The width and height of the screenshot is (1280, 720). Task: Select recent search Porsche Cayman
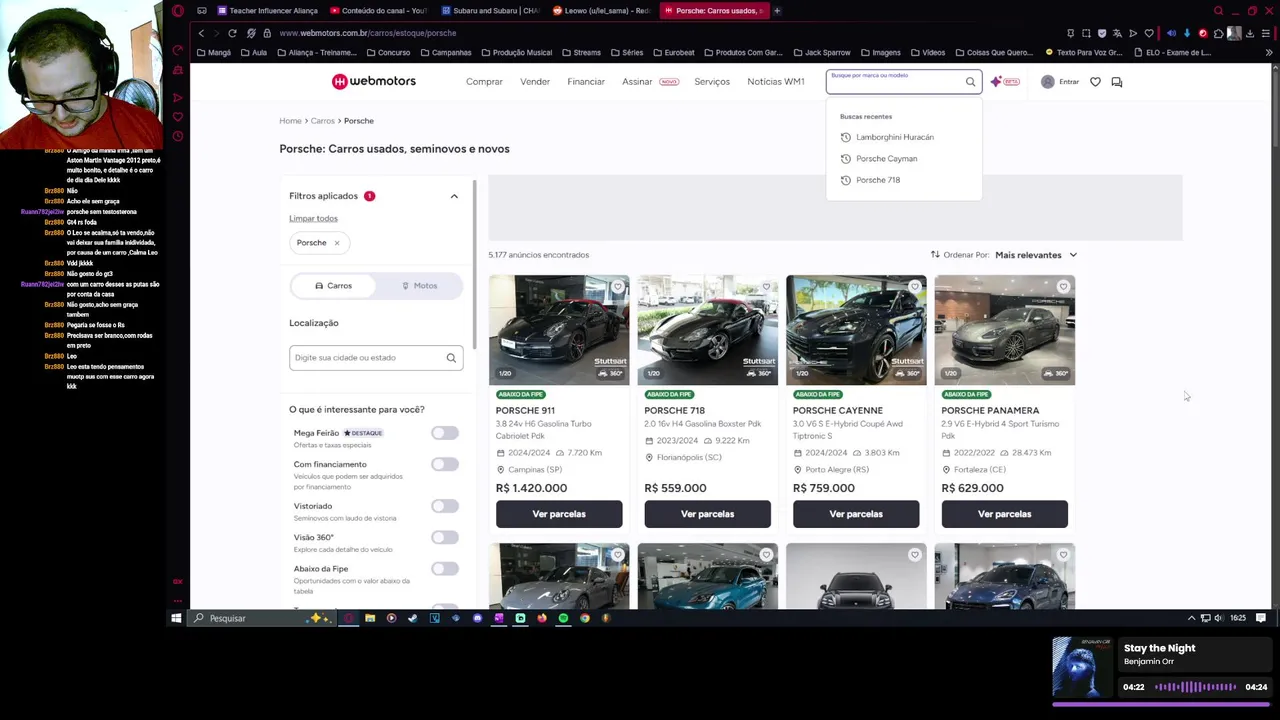tap(886, 159)
